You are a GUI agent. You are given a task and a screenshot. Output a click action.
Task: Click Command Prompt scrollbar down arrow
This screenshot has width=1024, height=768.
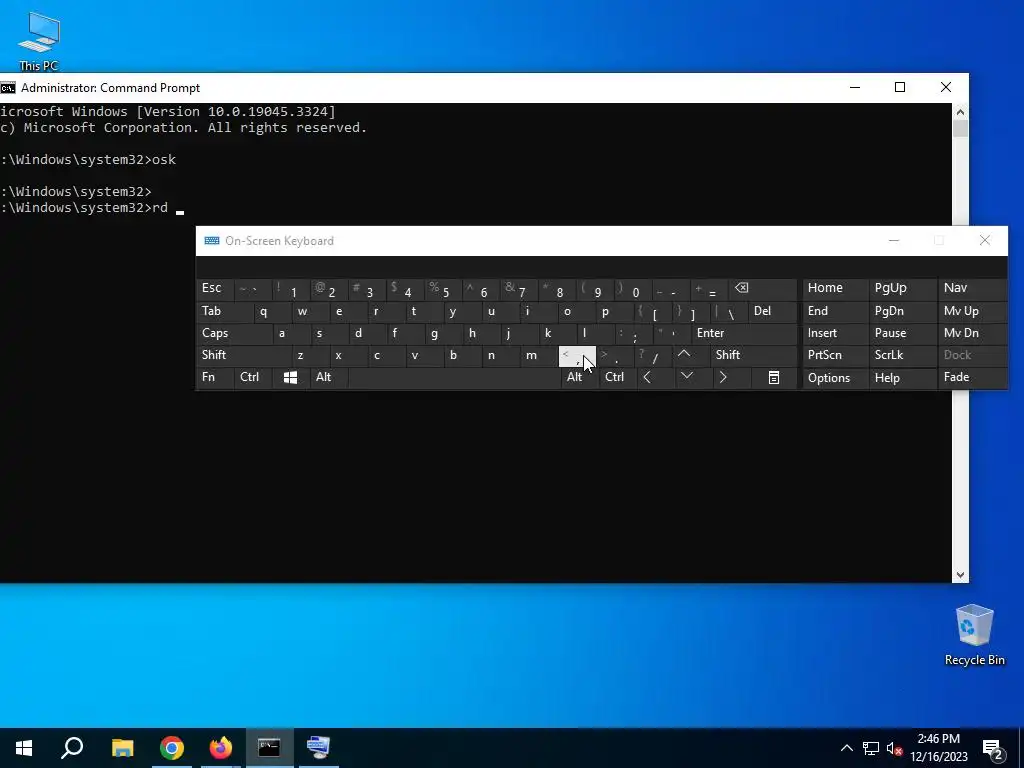click(960, 575)
